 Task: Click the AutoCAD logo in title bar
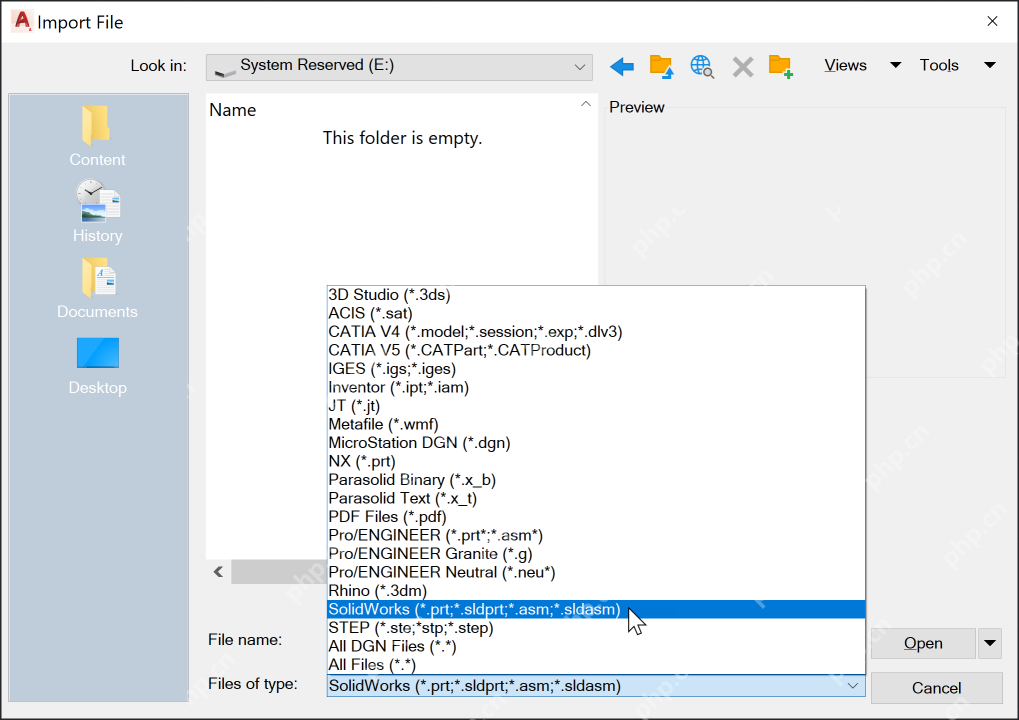tap(21, 21)
